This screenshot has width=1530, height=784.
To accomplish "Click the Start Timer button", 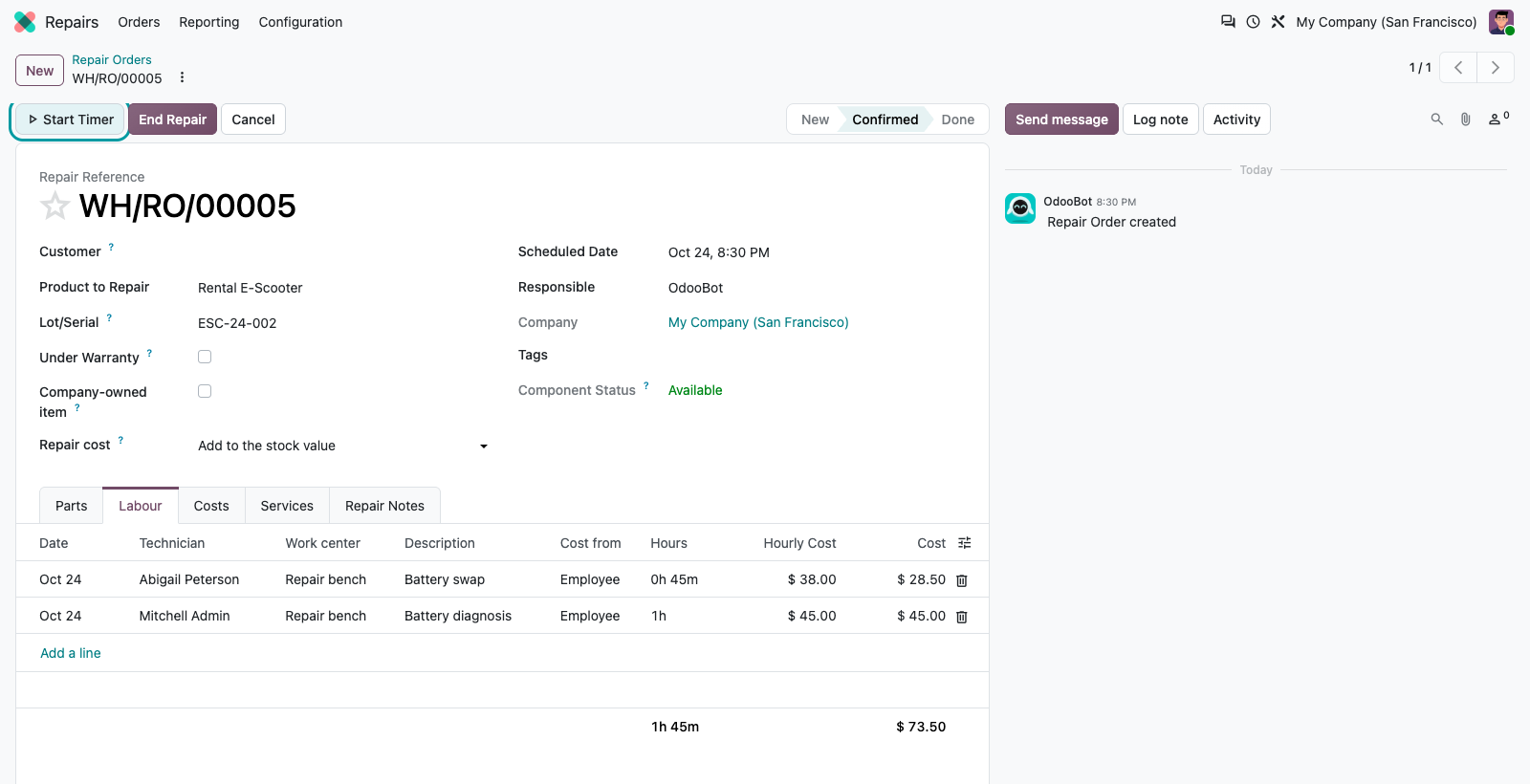I will pos(70,120).
